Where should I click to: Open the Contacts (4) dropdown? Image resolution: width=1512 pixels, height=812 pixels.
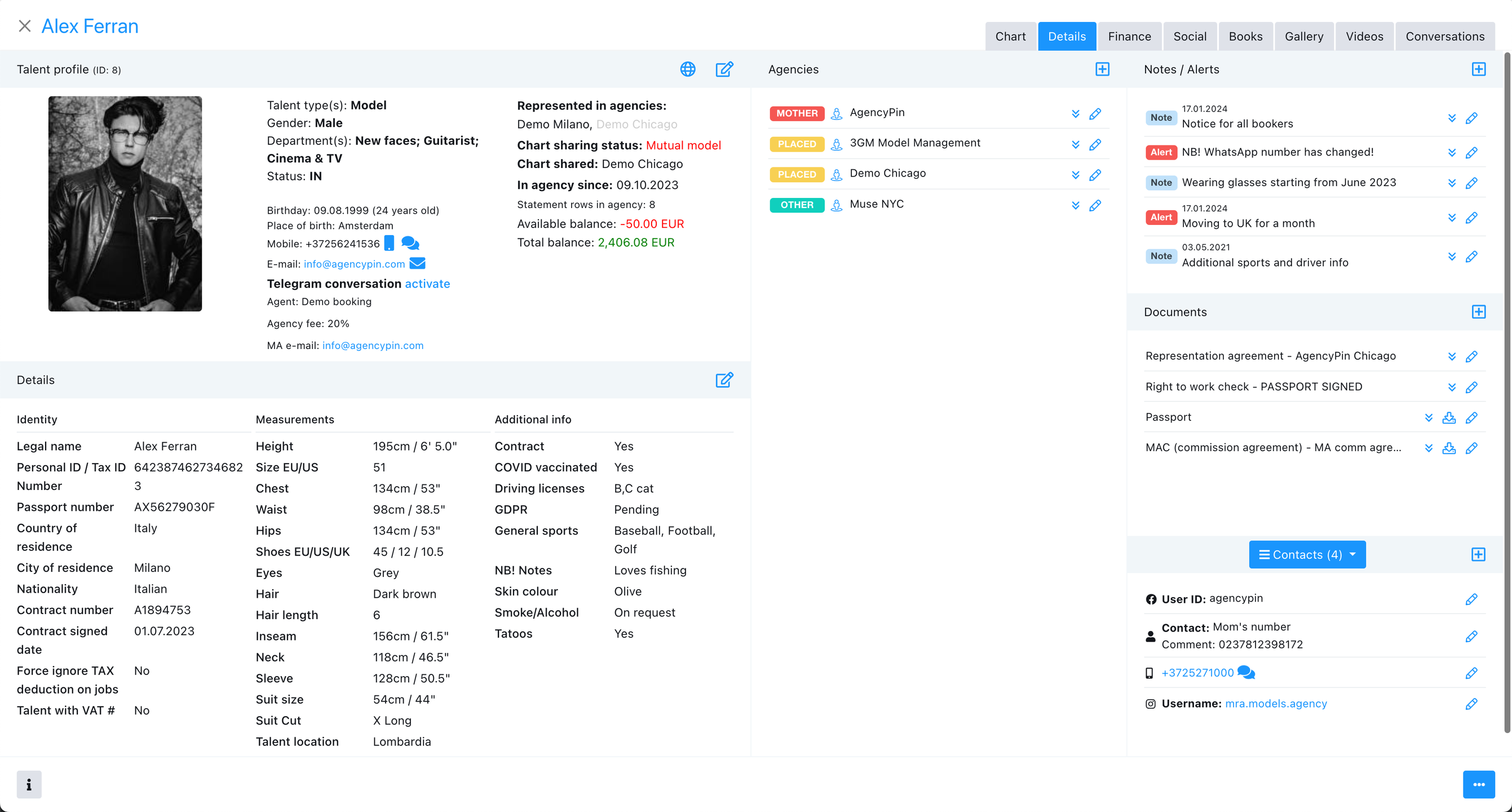tap(1307, 554)
